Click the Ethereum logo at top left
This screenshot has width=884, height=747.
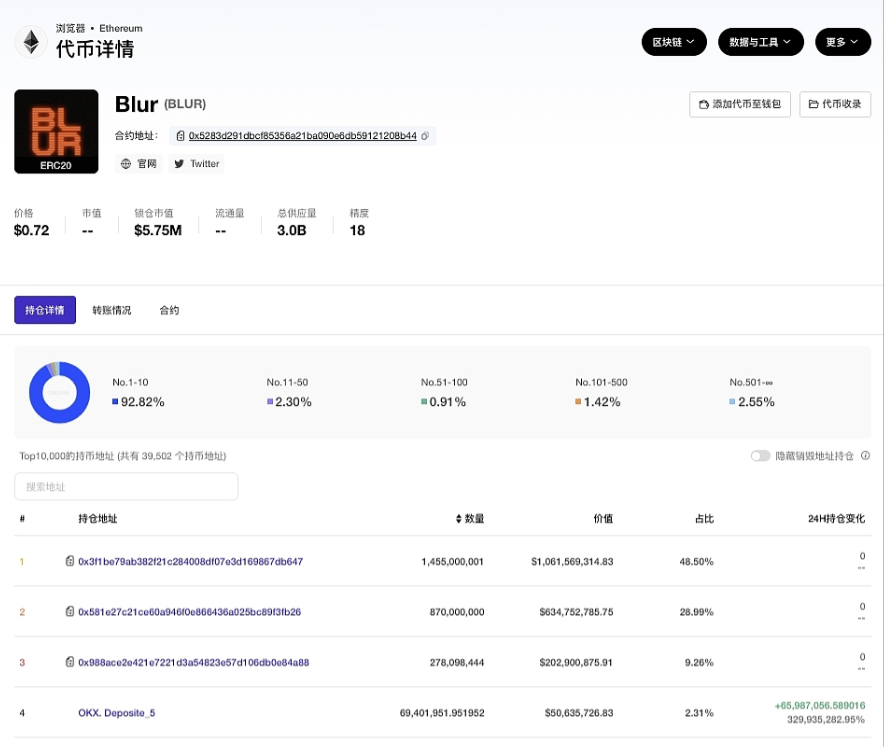coord(30,40)
